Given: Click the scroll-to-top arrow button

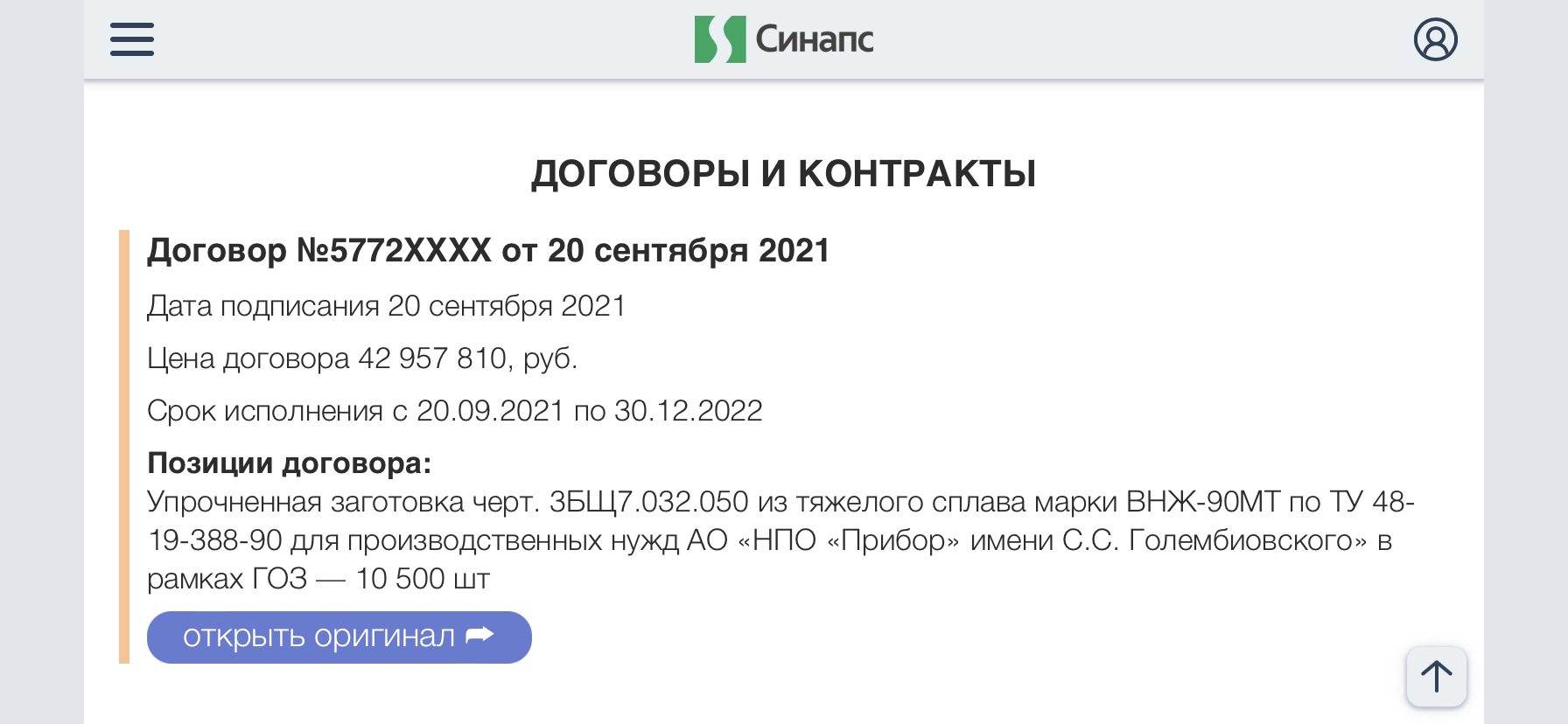Looking at the screenshot, I should coord(1436,677).
